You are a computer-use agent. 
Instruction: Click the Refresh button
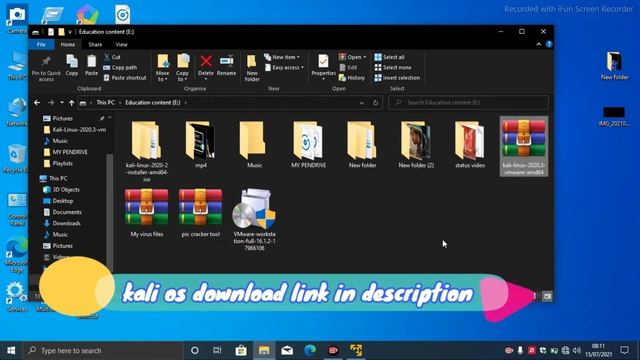pyautogui.click(x=376, y=103)
